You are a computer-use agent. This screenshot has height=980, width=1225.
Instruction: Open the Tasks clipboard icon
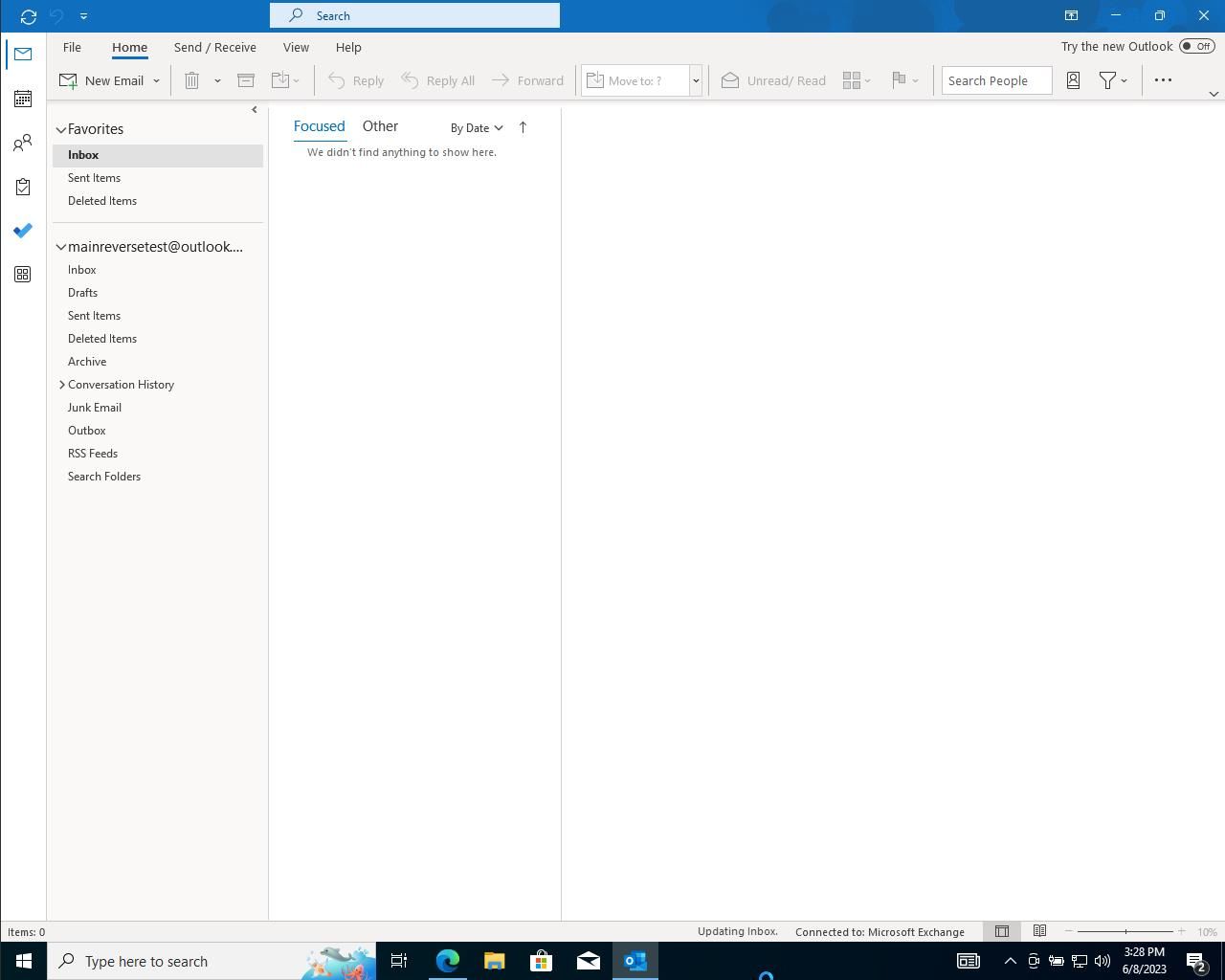coord(23,188)
